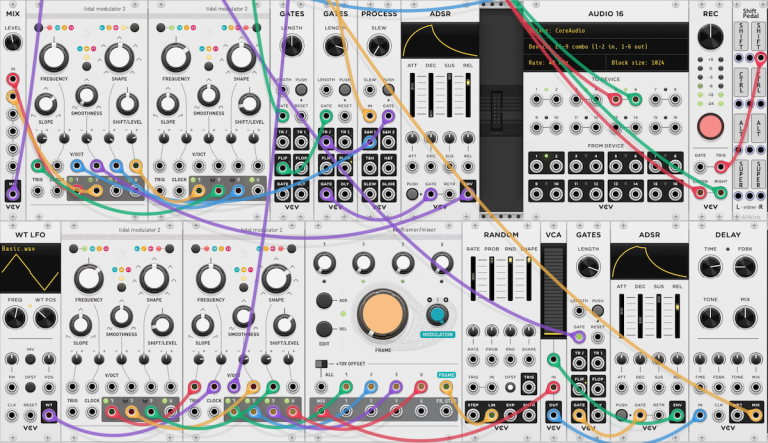Screen dimensions: 768x443
Task: Flip the +10V OFFSET switch on Frames
Action: [x=321, y=364]
